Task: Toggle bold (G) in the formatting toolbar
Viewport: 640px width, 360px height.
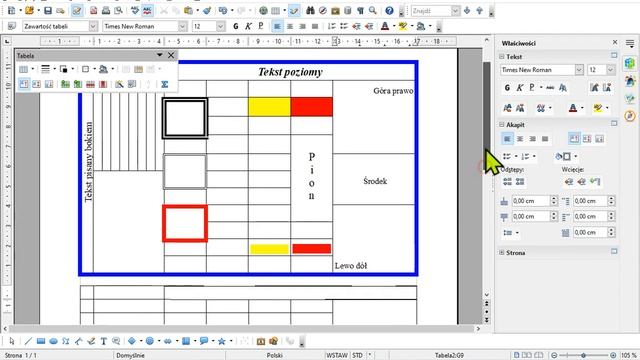Action: click(x=236, y=26)
